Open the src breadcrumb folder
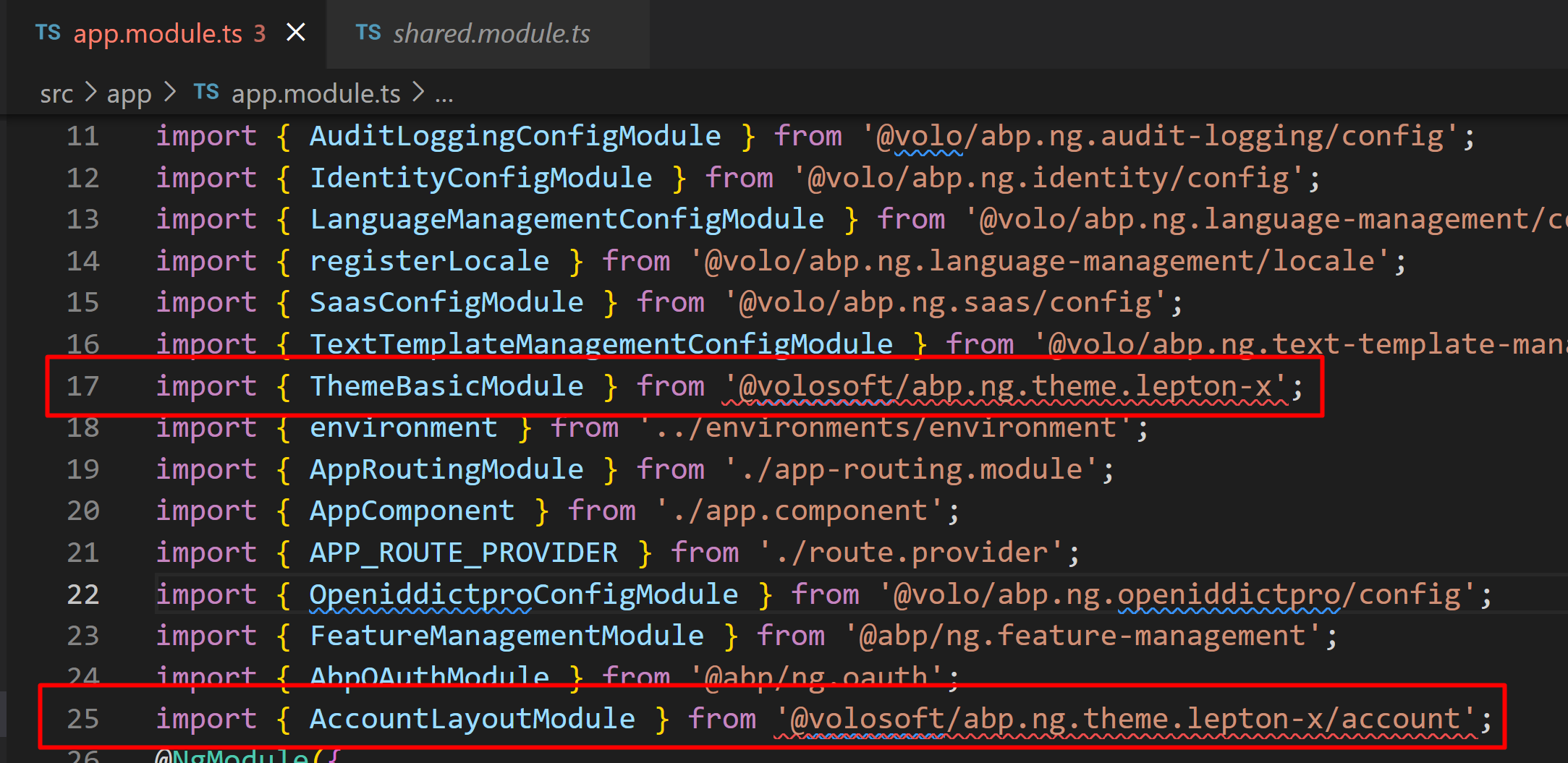 click(56, 94)
